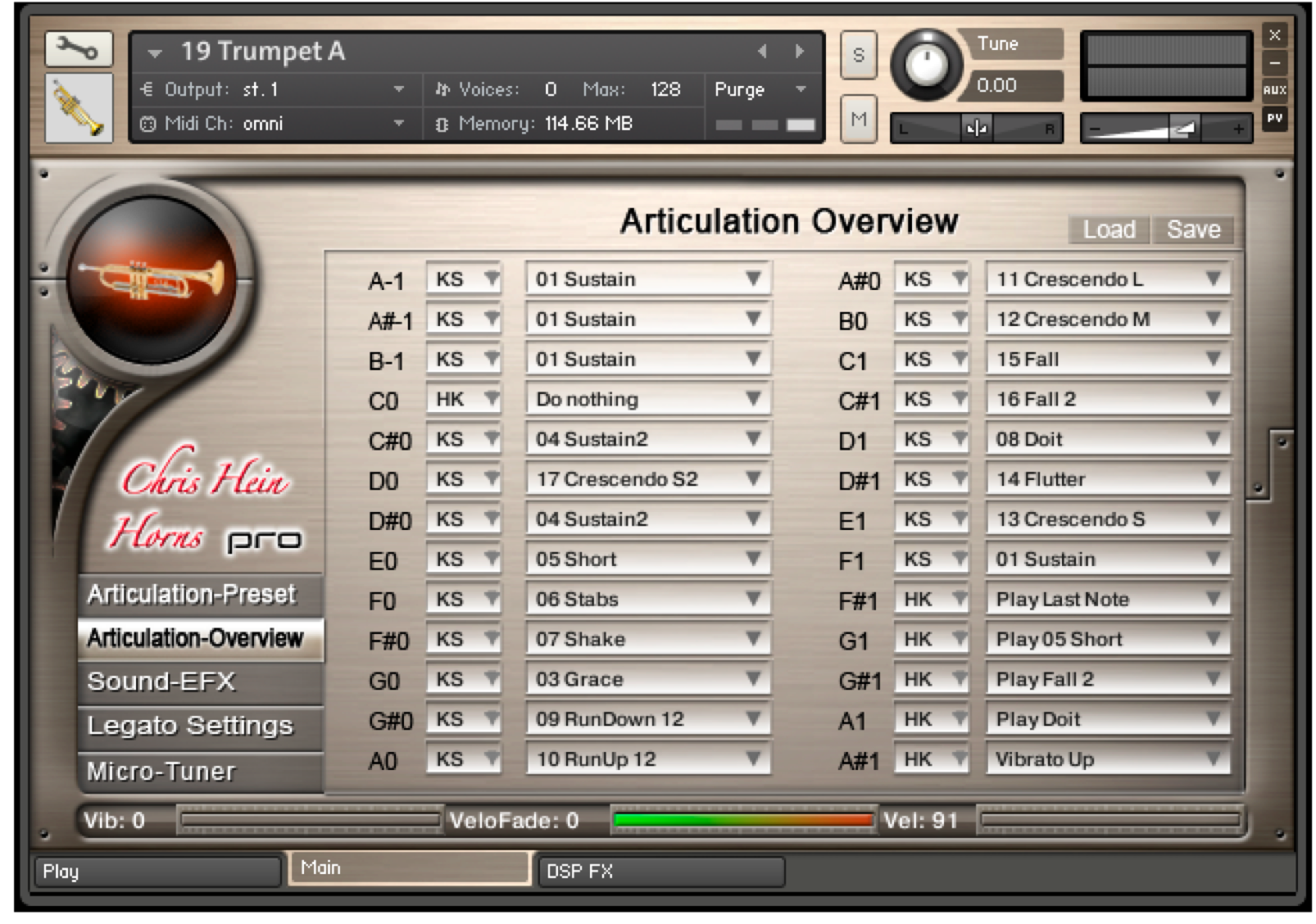The height and width of the screenshot is (924, 1316).
Task: Toggle the Mute M button
Action: tap(858, 120)
